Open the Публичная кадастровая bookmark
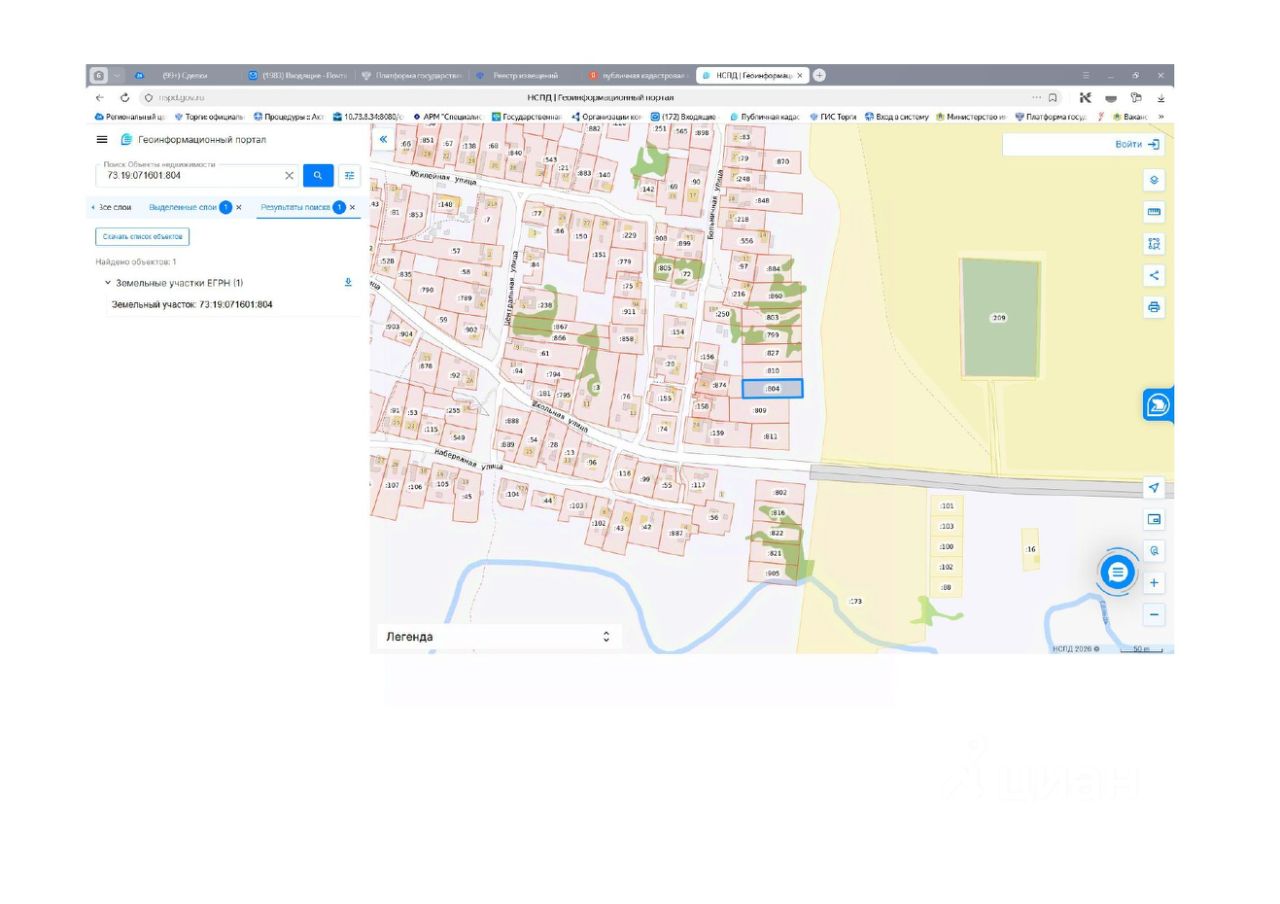The height and width of the screenshot is (904, 1280). coord(765,117)
